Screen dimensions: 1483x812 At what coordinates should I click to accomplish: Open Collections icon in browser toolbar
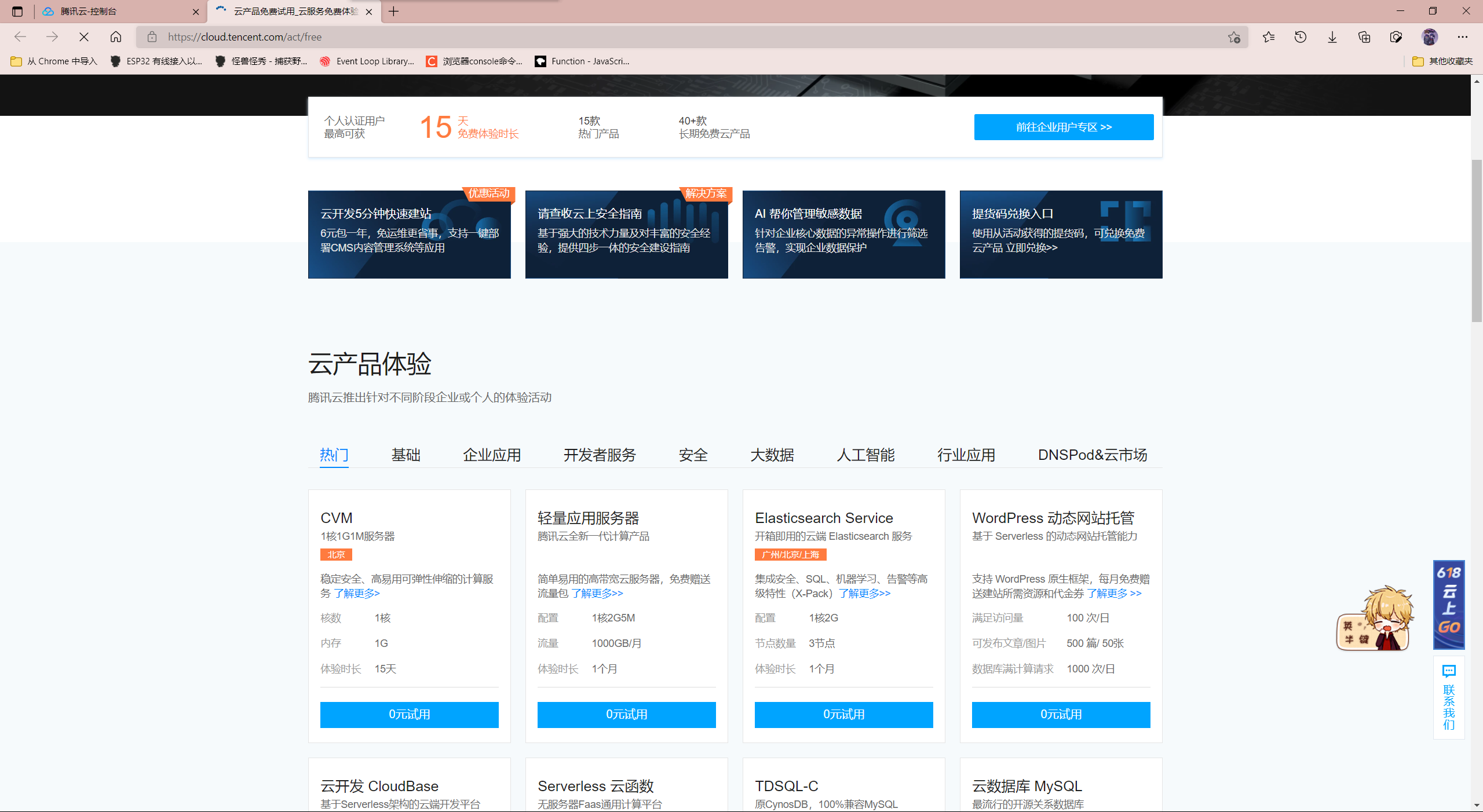1364,37
